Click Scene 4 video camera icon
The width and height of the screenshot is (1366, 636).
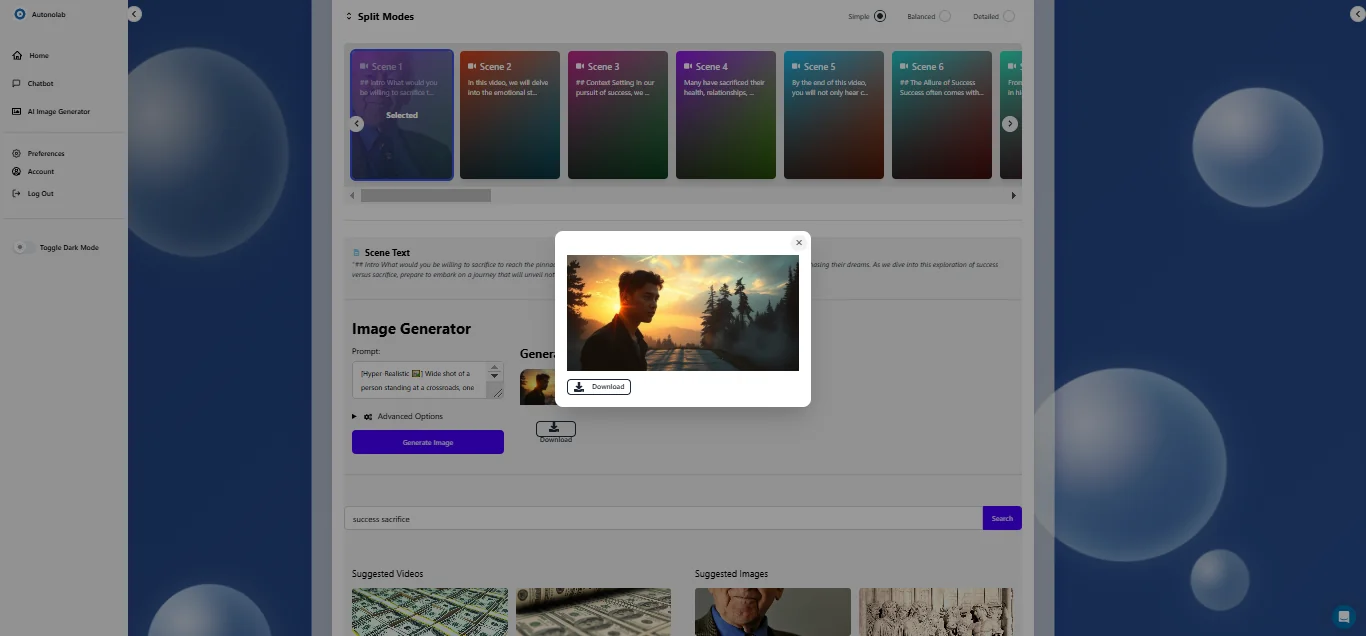[688, 67]
